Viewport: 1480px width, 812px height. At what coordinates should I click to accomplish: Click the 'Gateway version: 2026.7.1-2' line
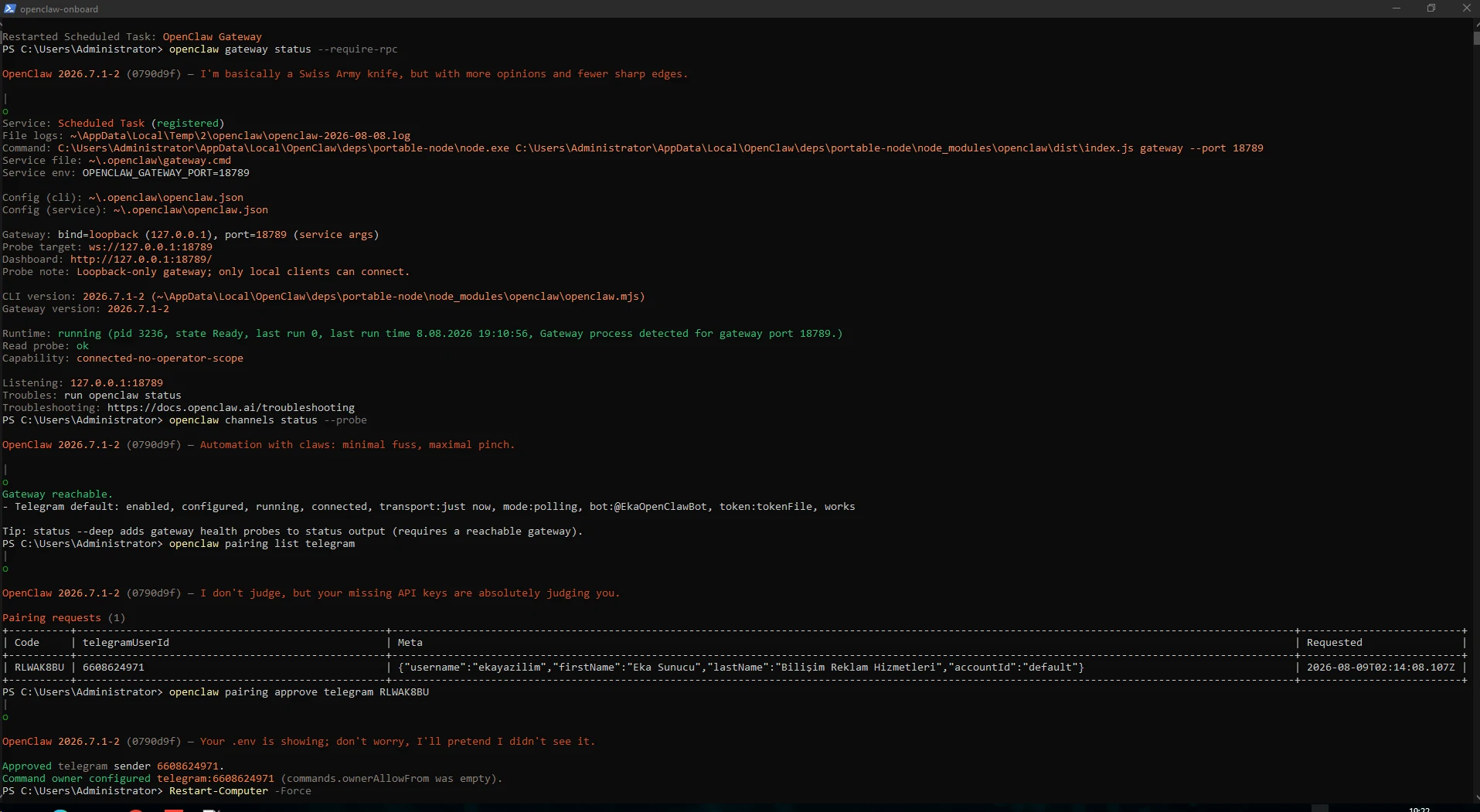(86, 309)
